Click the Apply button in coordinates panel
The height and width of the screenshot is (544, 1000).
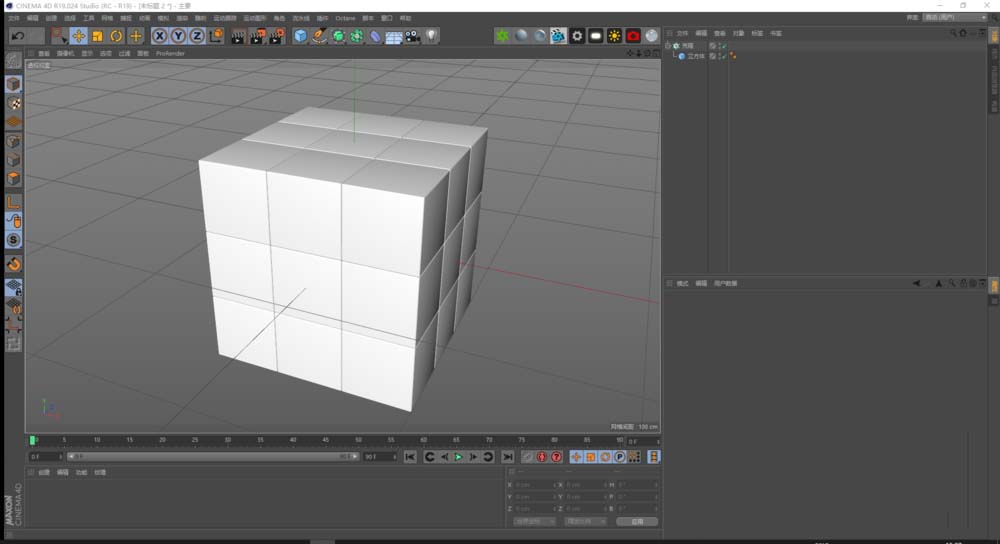[x=637, y=521]
